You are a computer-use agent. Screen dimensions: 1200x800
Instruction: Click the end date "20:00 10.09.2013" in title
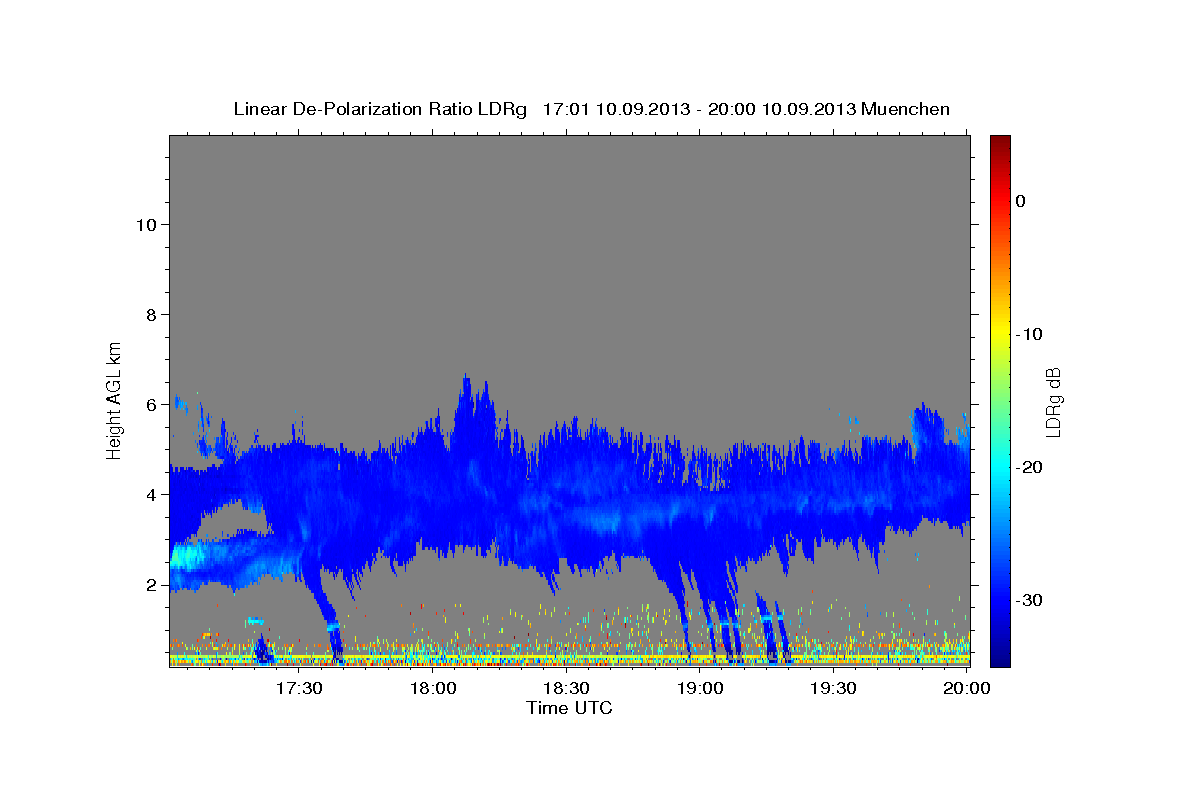781,108
